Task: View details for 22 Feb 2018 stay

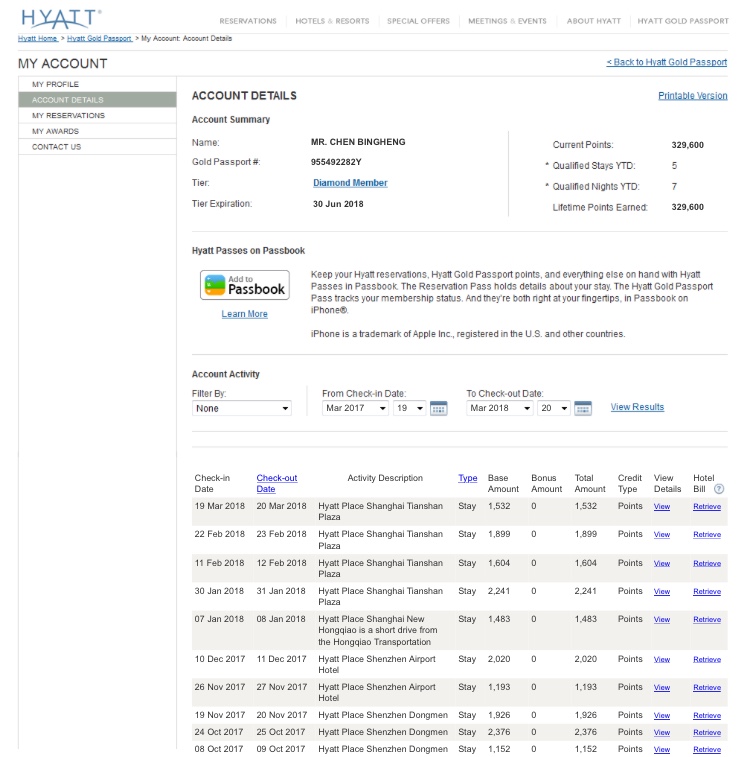Action: (662, 534)
